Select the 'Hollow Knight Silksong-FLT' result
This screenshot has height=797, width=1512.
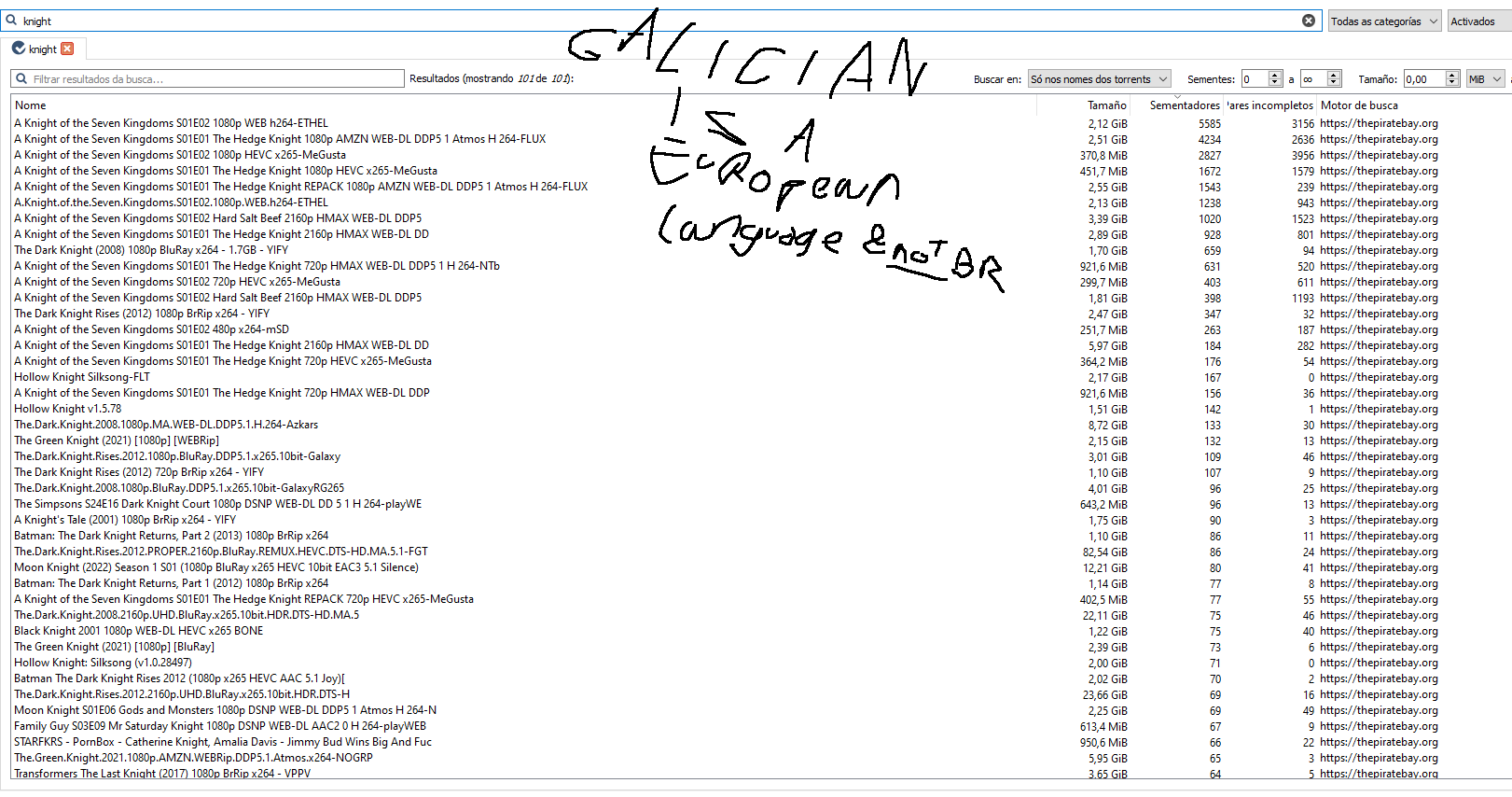[x=82, y=377]
